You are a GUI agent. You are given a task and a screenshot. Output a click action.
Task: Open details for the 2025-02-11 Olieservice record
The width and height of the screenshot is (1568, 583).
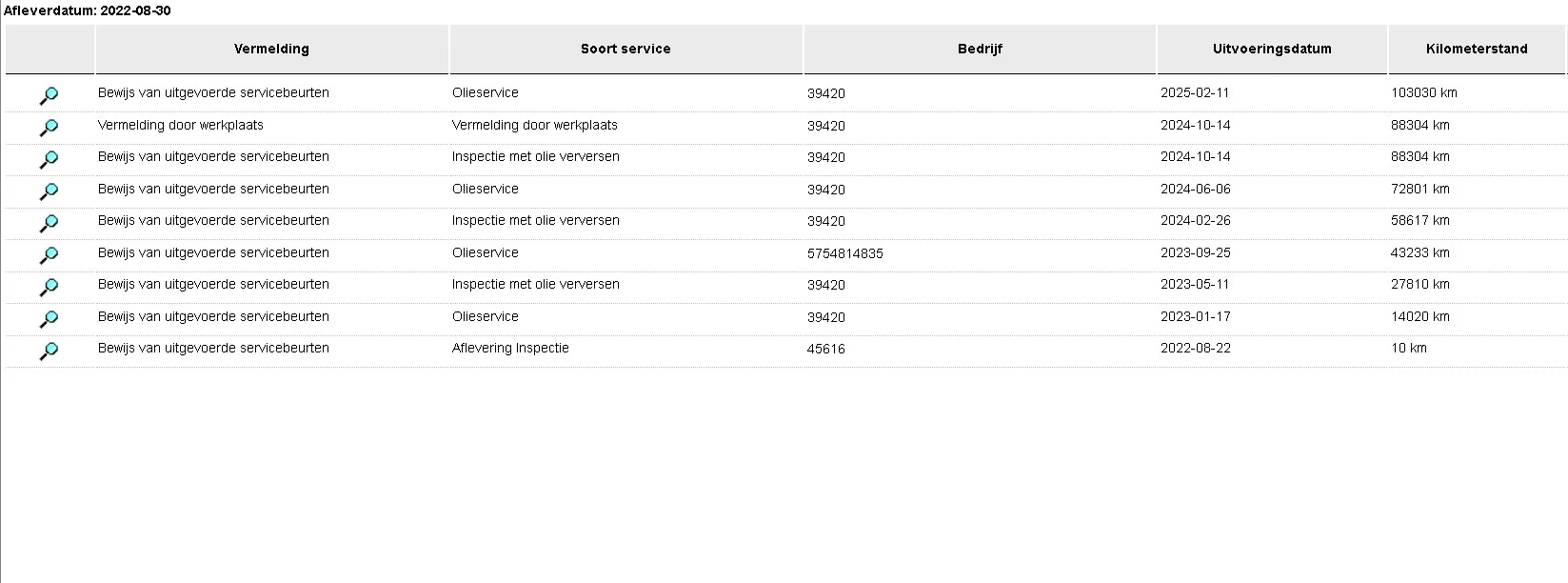(x=50, y=94)
